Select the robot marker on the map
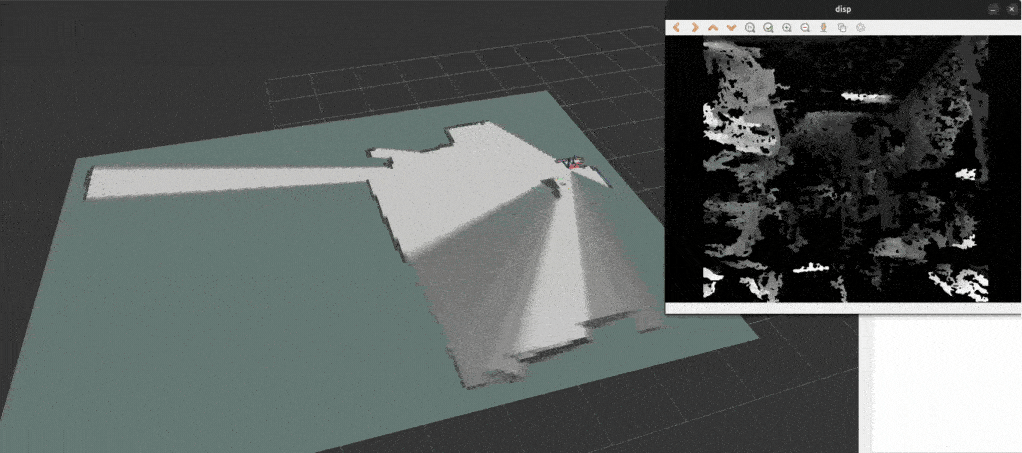Image resolution: width=1022 pixels, height=453 pixels. [574, 163]
